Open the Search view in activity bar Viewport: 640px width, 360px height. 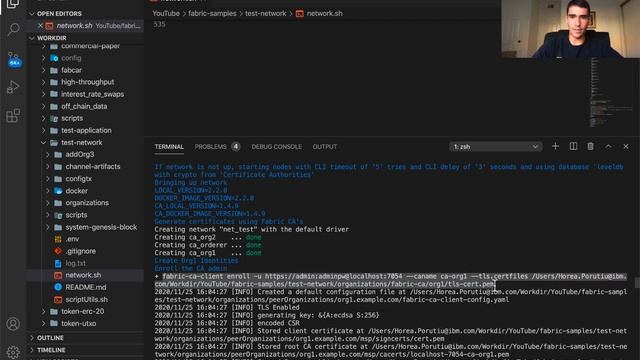[13, 29]
